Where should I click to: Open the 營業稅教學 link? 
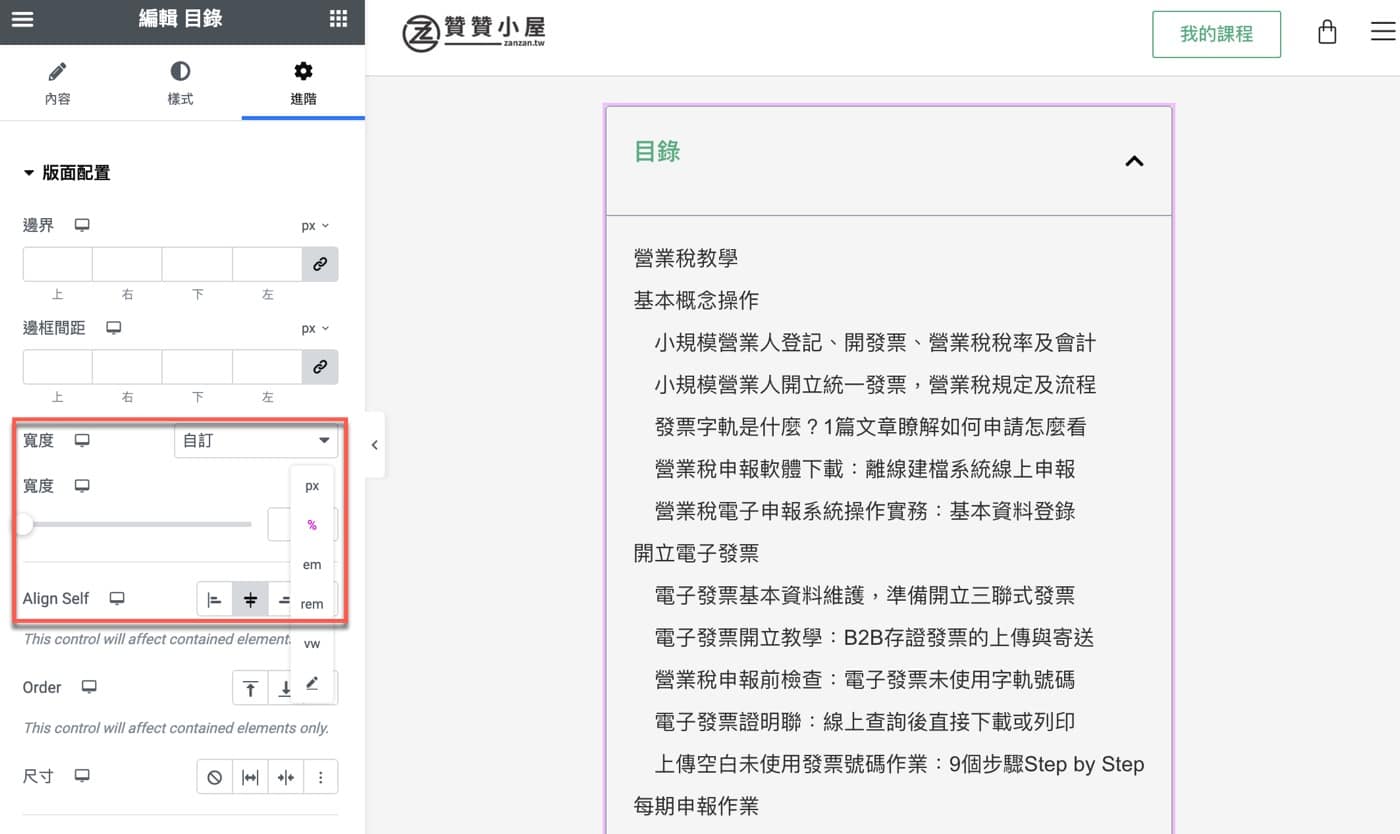click(x=686, y=258)
